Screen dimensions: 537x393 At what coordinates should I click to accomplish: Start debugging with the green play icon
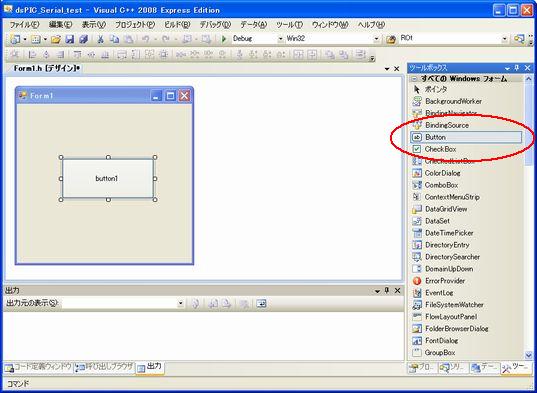(x=224, y=39)
